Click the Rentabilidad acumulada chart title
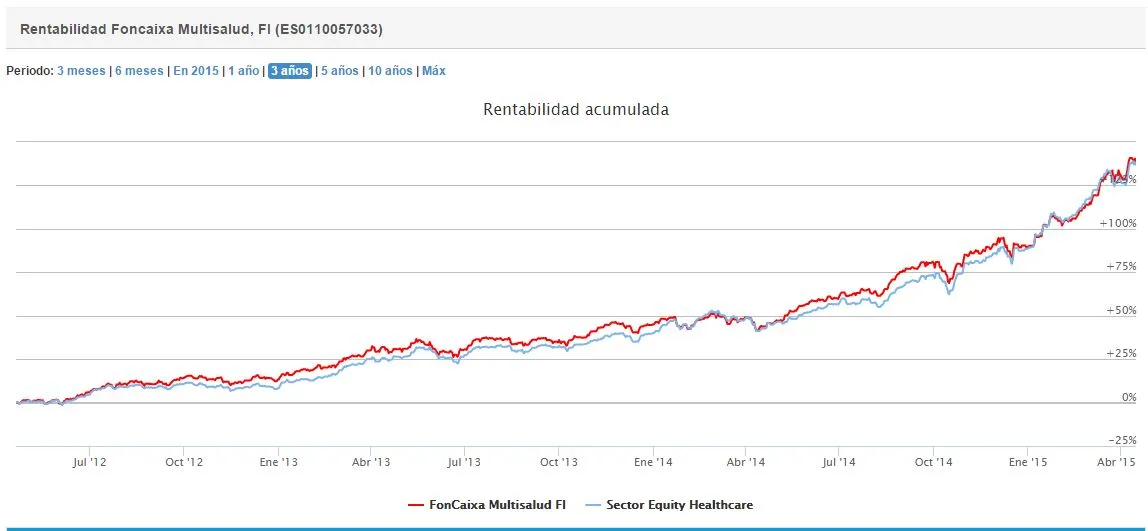This screenshot has width=1148, height=531. 576,109
